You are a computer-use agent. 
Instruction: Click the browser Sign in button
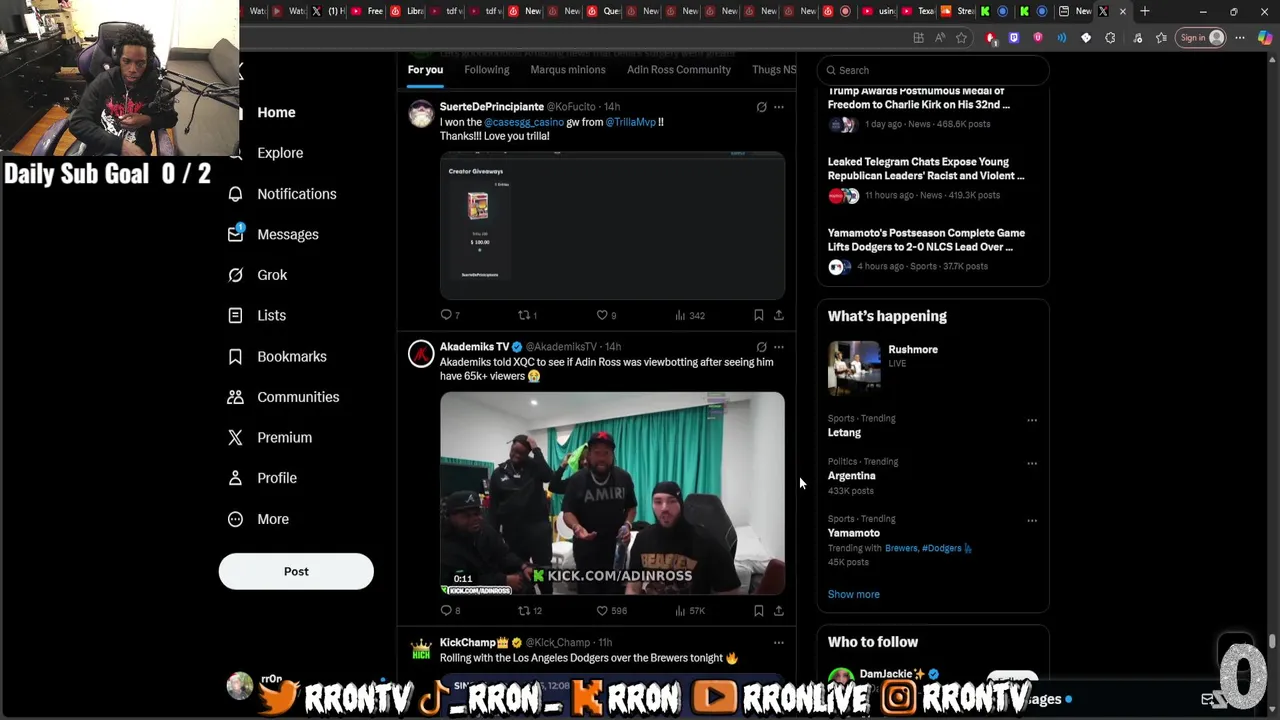(1201, 38)
